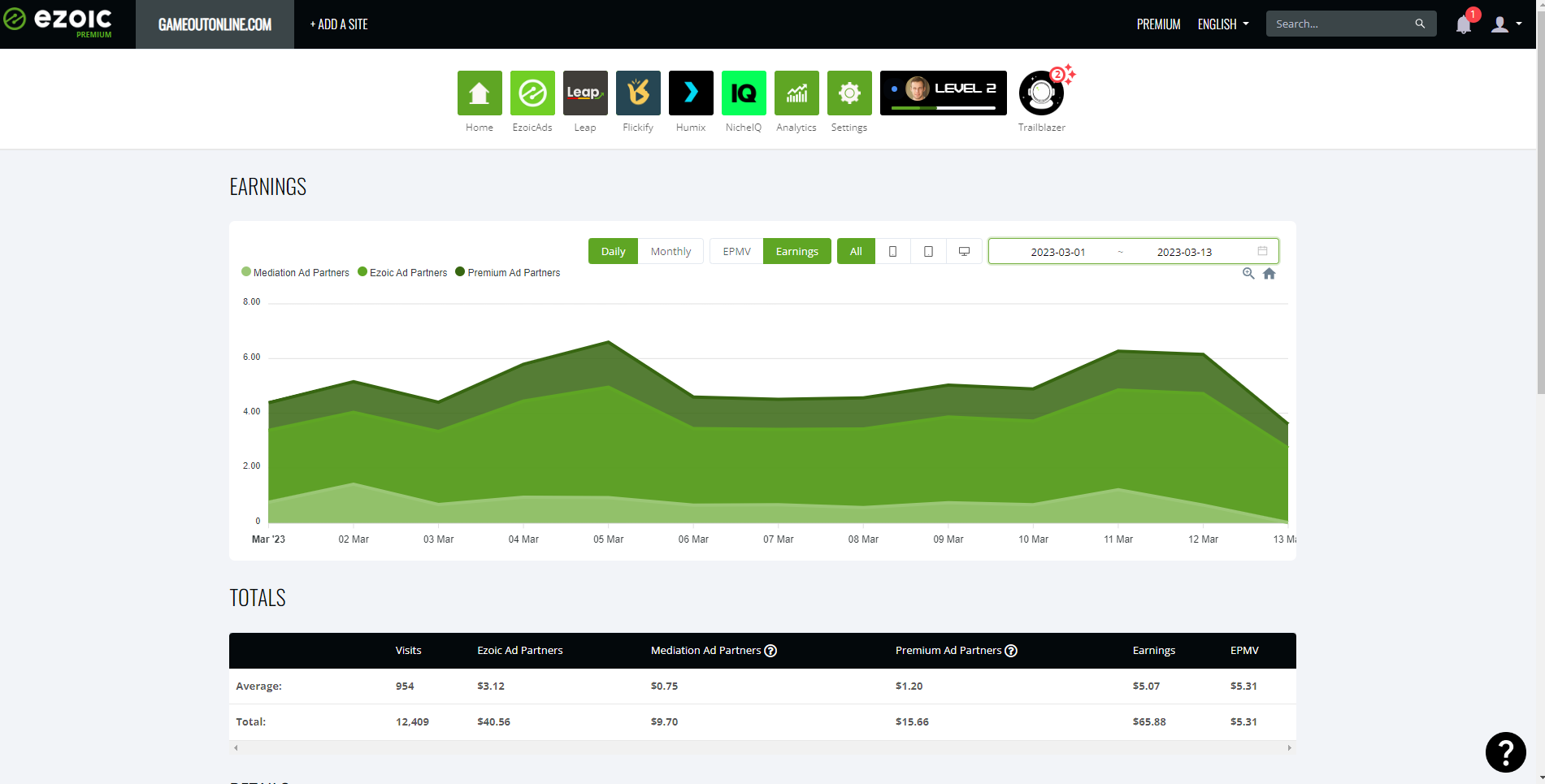Screen dimensions: 1545x784
Task: Switch chart to EPMV metric
Action: (x=736, y=251)
